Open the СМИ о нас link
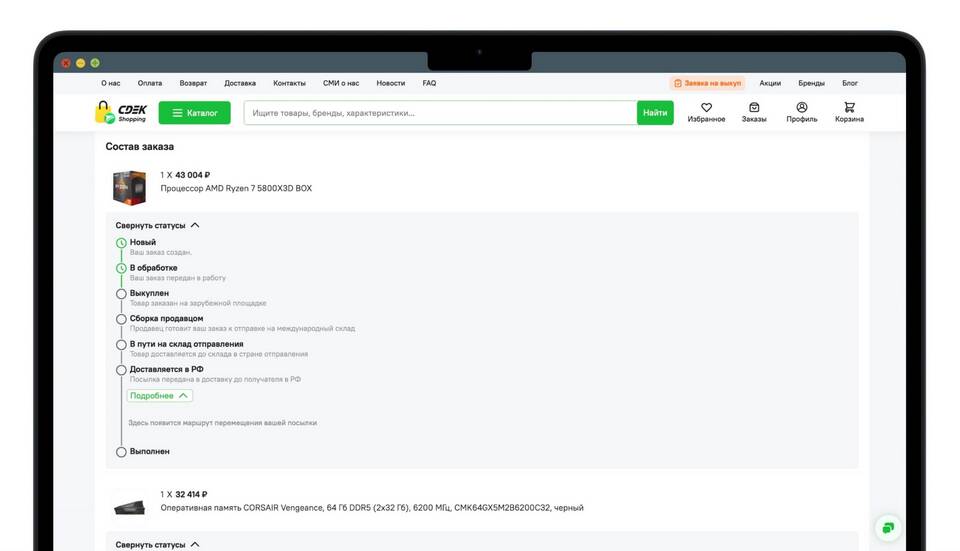The height and width of the screenshot is (551, 960). [x=341, y=83]
